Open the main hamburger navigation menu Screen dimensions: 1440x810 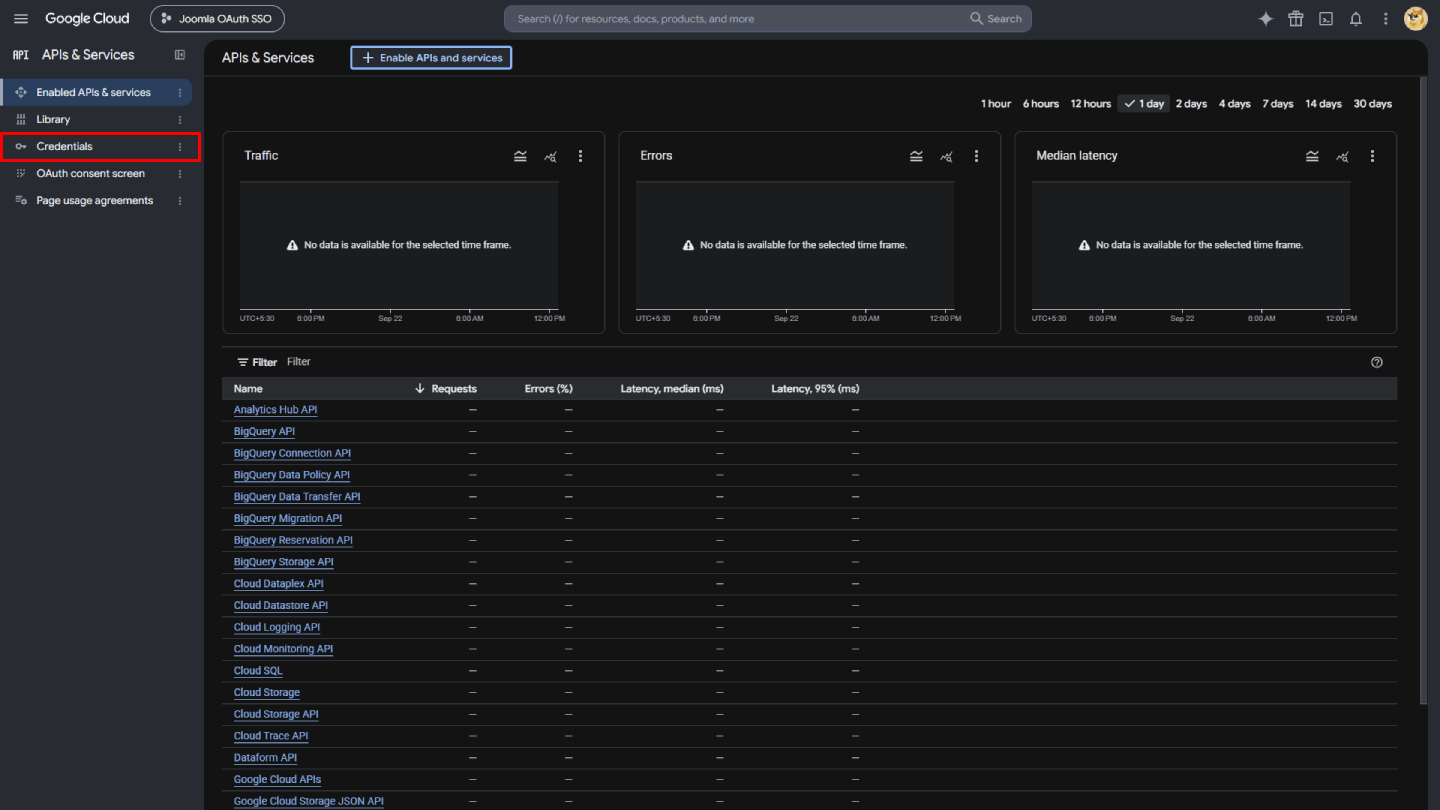click(21, 19)
